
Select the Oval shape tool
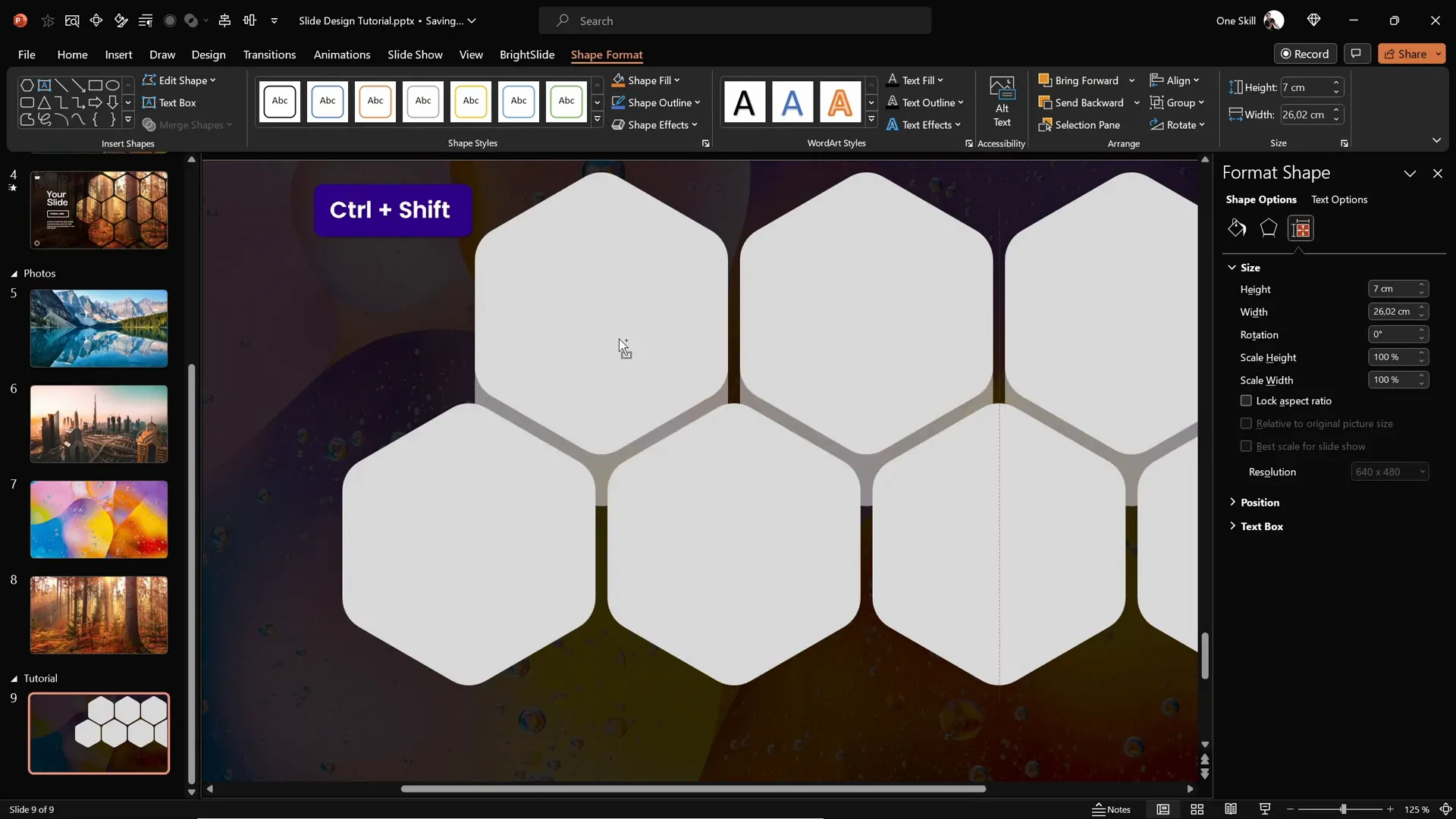[x=112, y=85]
